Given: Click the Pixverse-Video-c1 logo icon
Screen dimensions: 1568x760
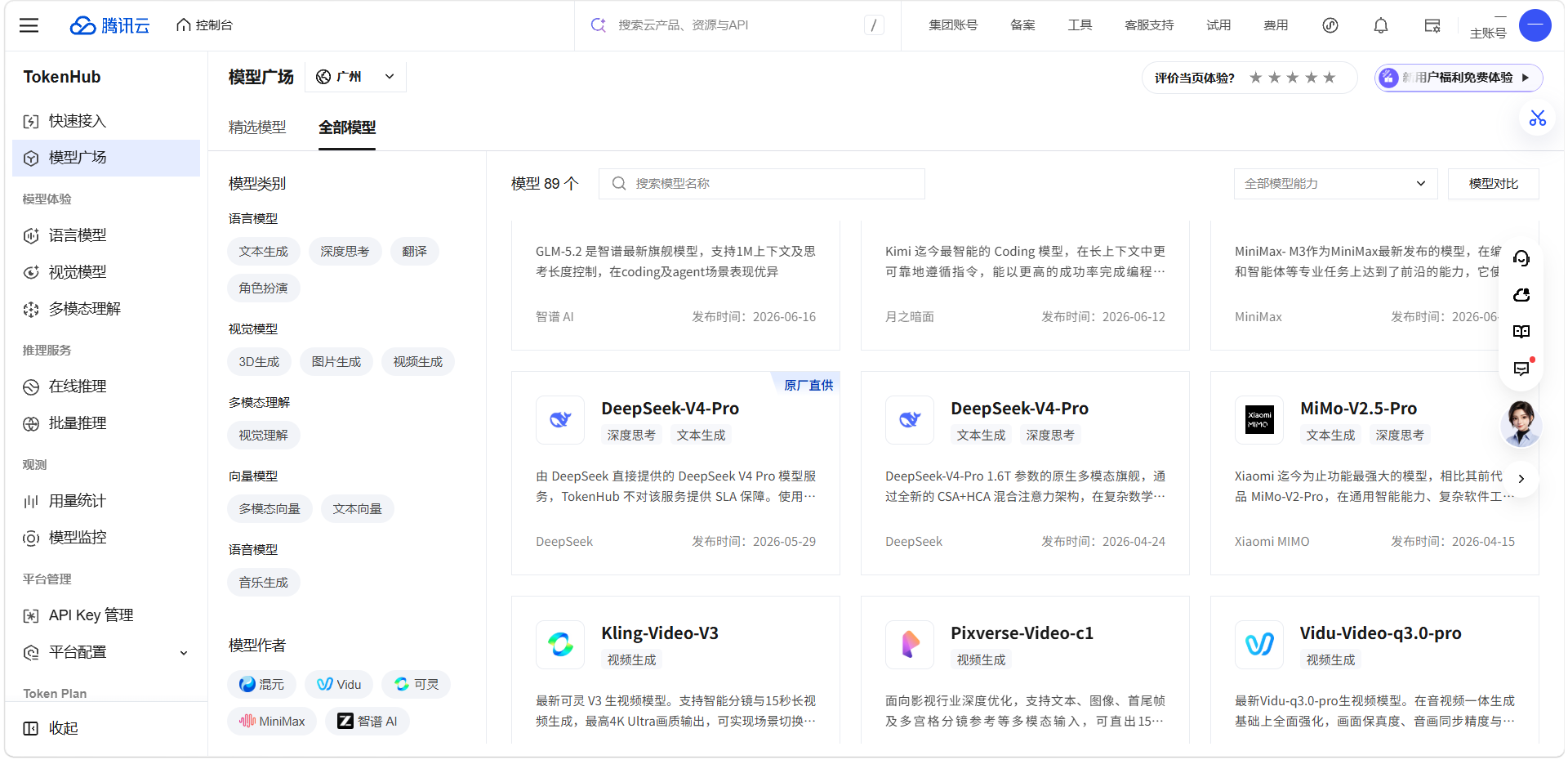Looking at the screenshot, I should tap(910, 645).
